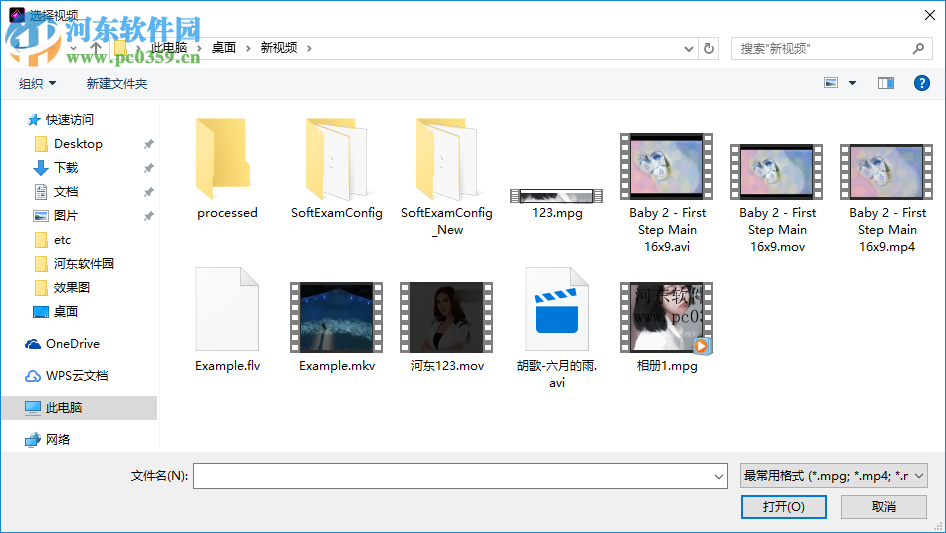Image resolution: width=946 pixels, height=533 pixels.
Task: Select the 相册1.mpg video
Action: (667, 327)
